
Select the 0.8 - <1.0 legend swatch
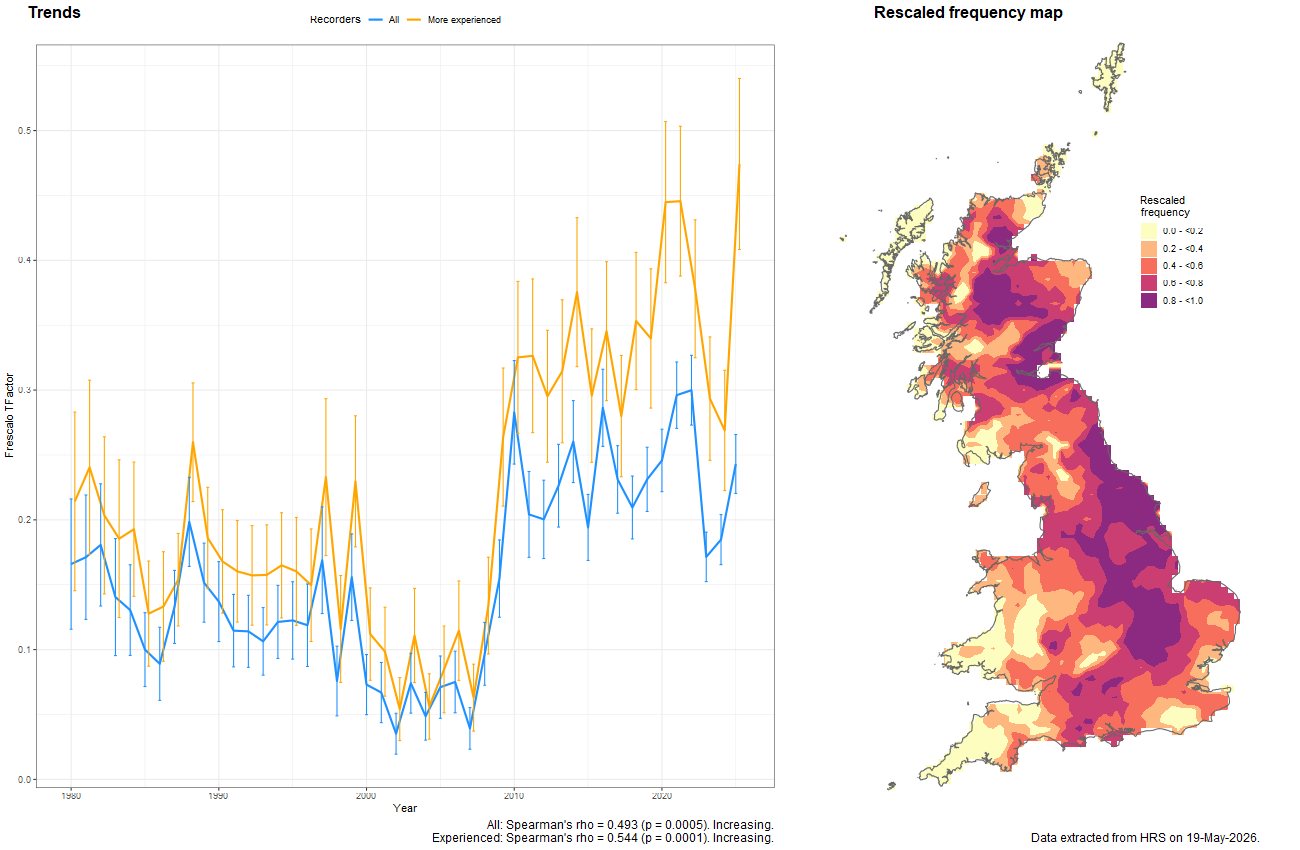click(x=1149, y=301)
